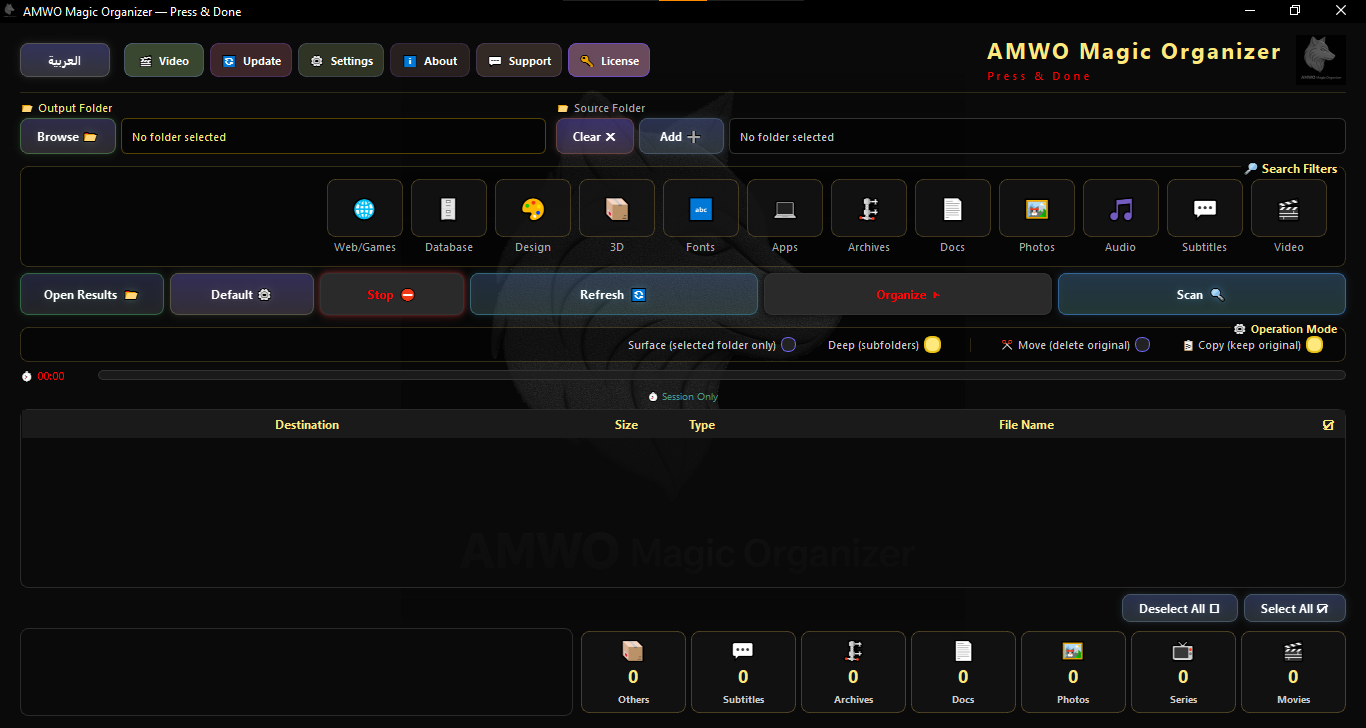The height and width of the screenshot is (728, 1366).
Task: Open the Settings menu button
Action: (x=341, y=61)
